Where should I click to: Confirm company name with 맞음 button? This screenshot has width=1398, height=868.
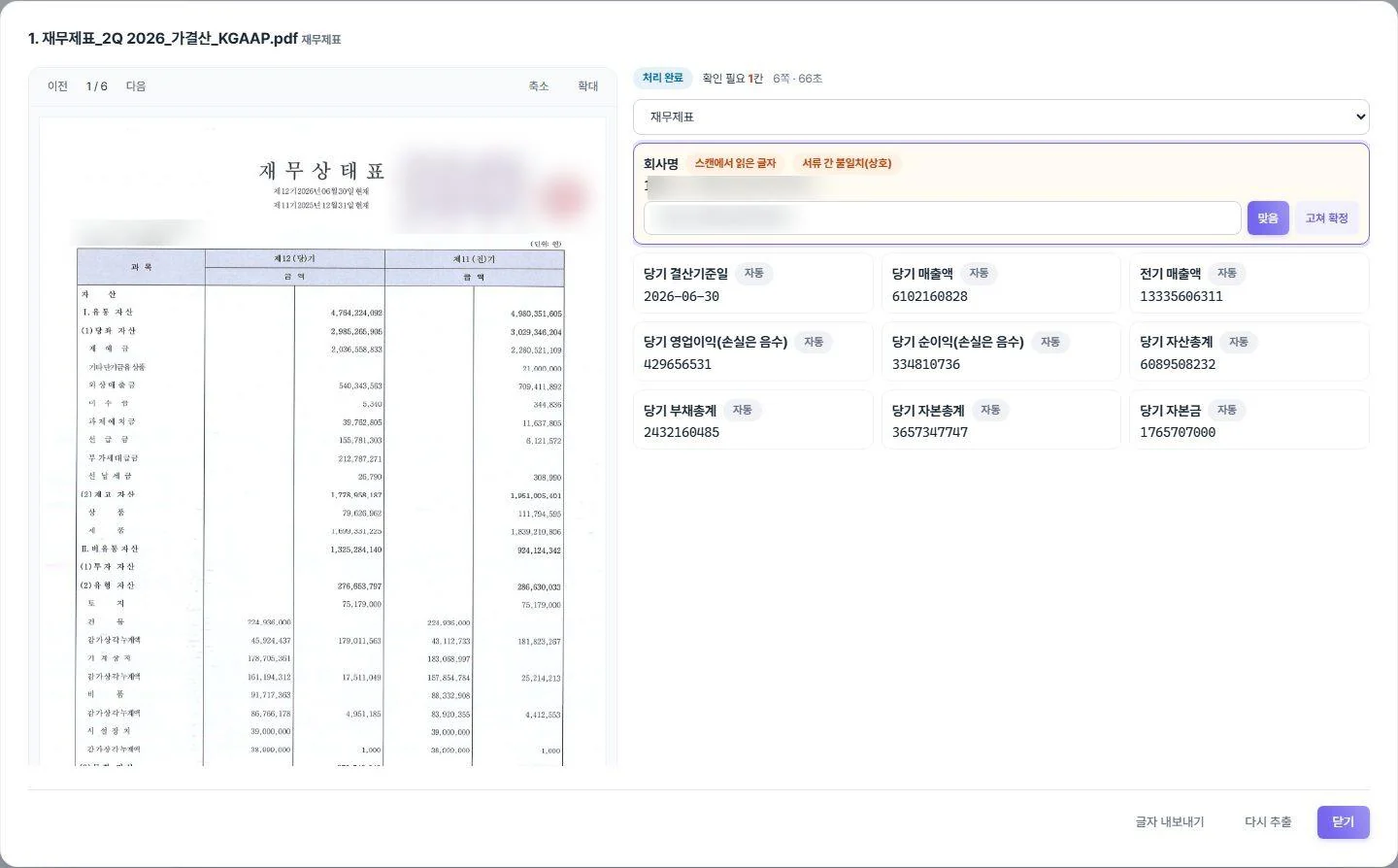tap(1268, 218)
